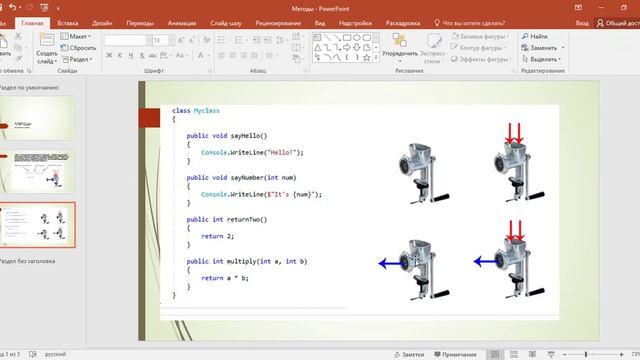Click Start From Beginning quick access icon
Image resolution: width=640 pixels, height=360 pixels.
[44, 7]
